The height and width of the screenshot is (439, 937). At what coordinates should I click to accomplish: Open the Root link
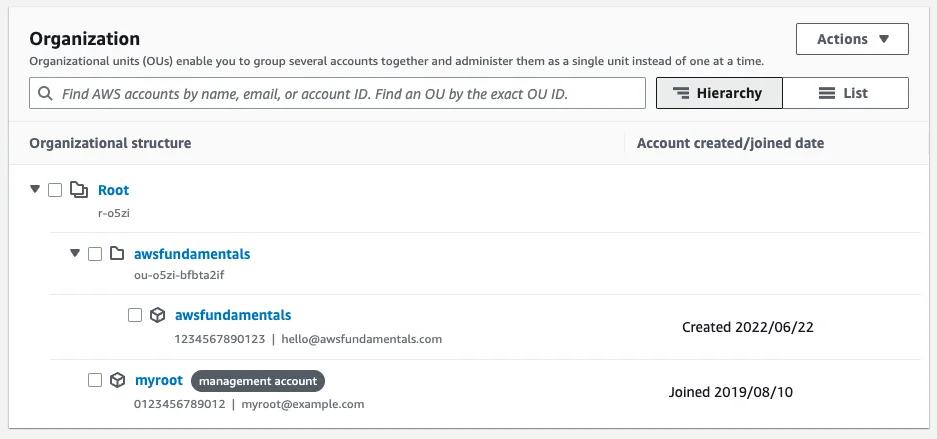(113, 190)
